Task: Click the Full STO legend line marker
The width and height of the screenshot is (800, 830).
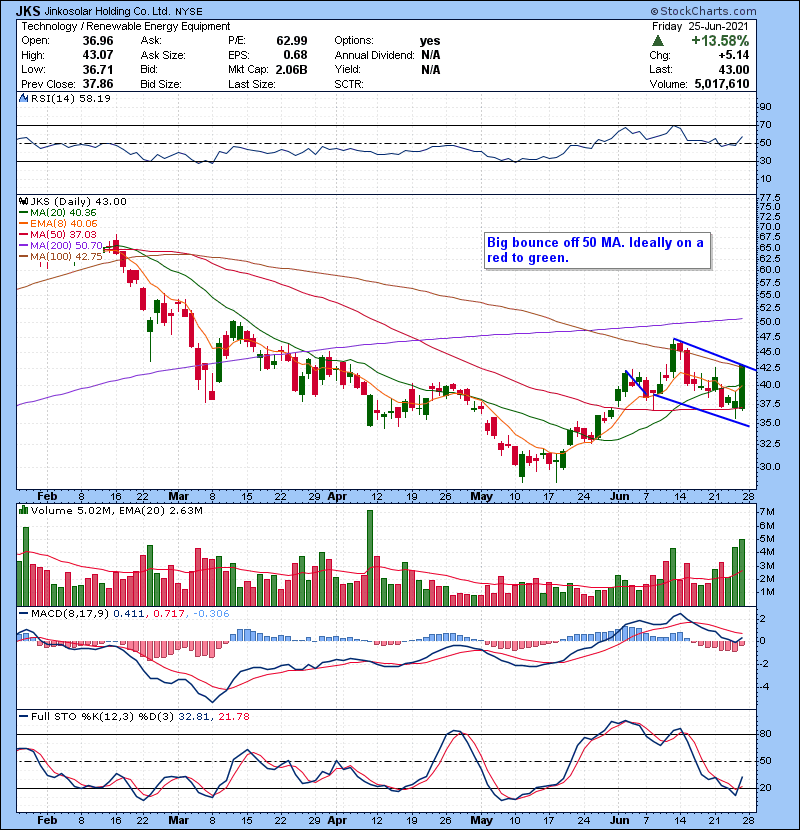Action: [22, 718]
